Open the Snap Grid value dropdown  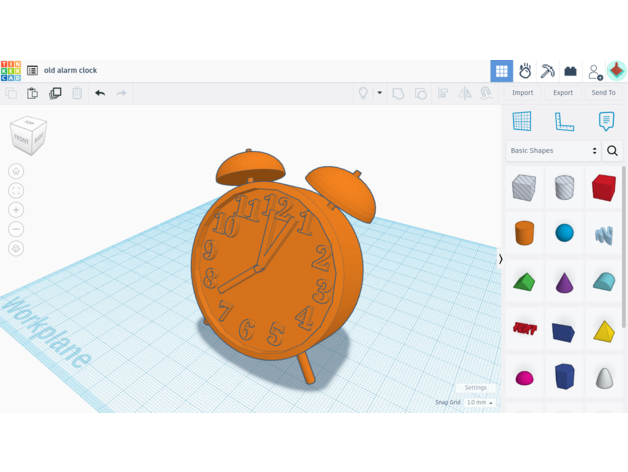tap(479, 403)
